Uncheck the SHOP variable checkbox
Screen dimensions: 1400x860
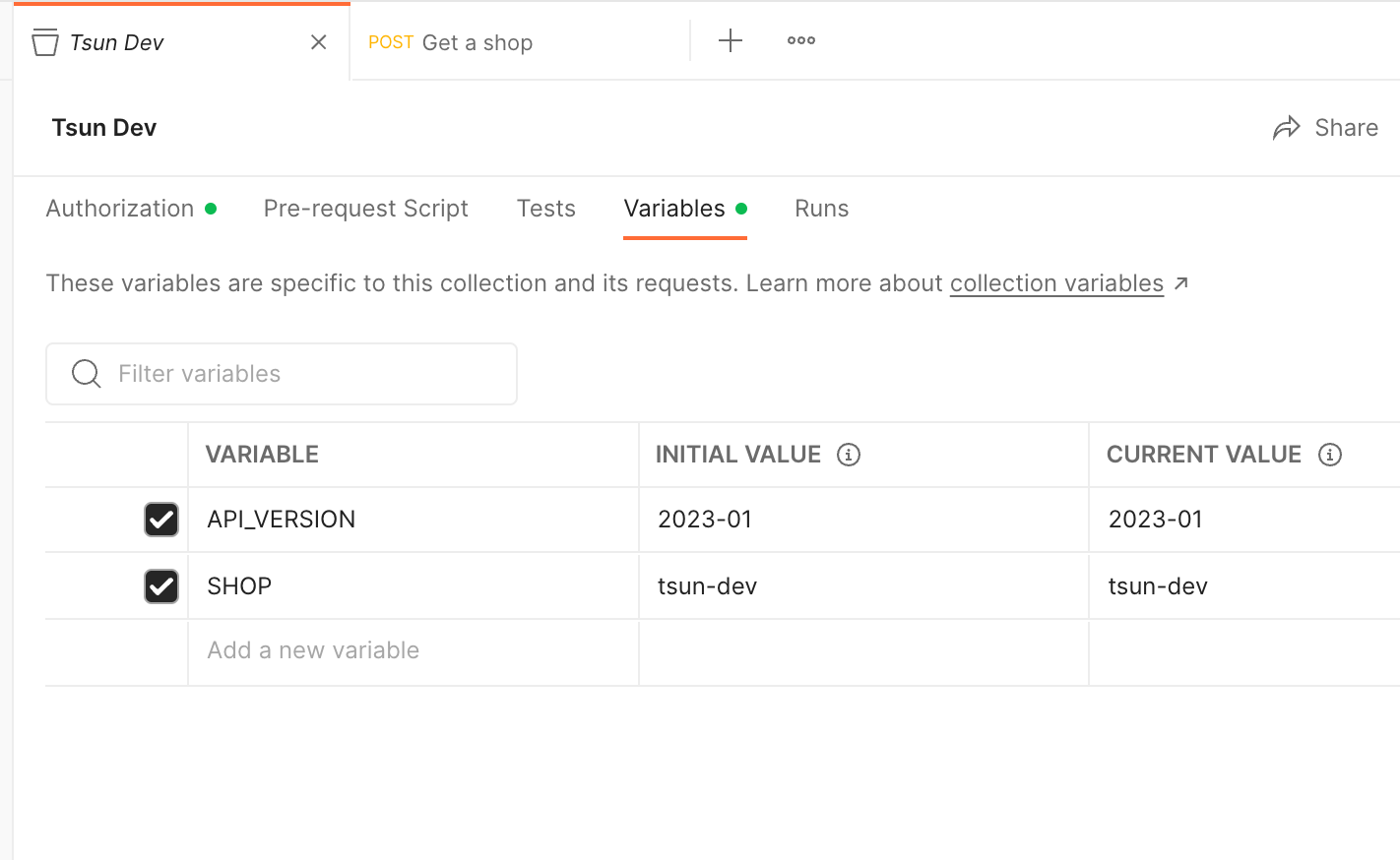pyautogui.click(x=161, y=586)
